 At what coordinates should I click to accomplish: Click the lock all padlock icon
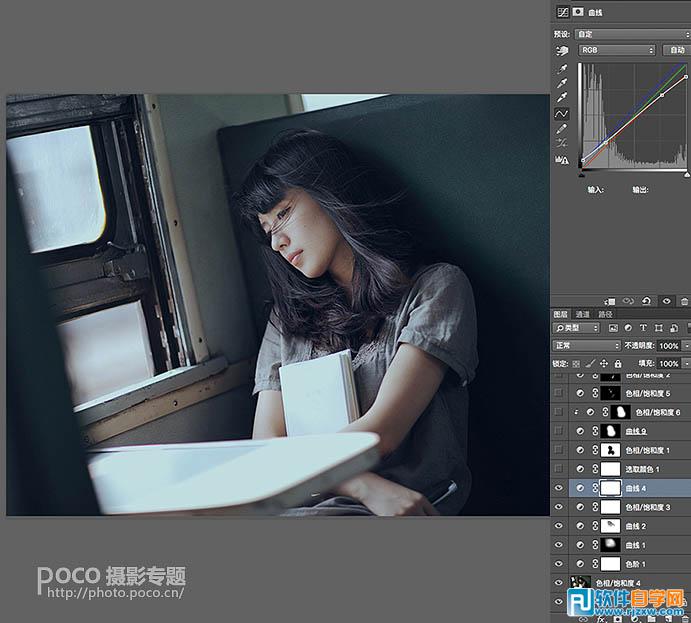tap(618, 363)
